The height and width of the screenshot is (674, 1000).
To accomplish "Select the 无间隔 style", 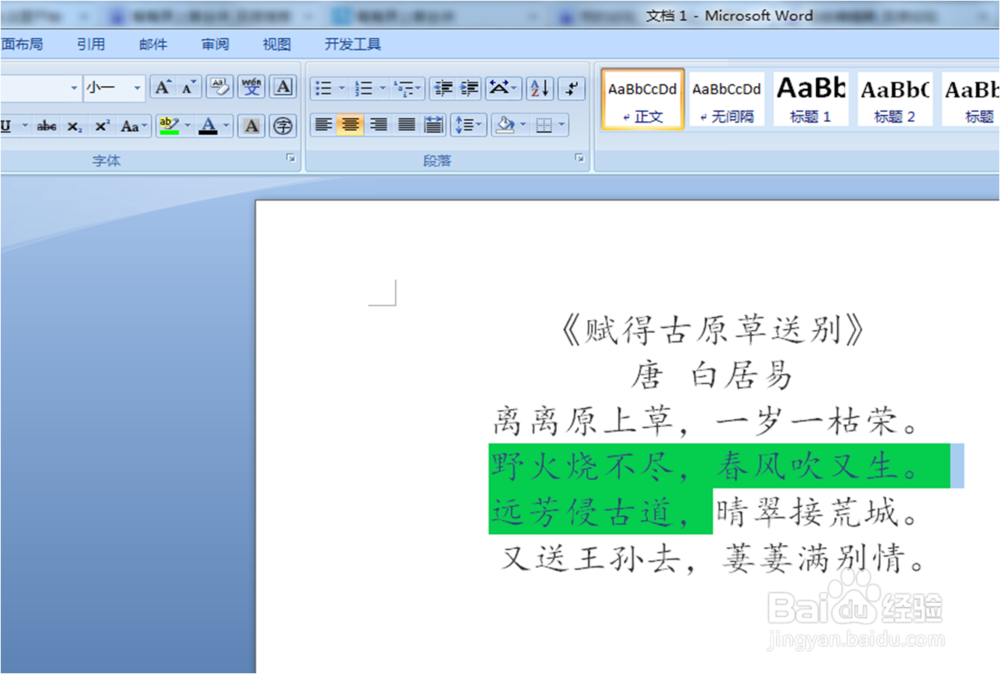I will tap(726, 98).
